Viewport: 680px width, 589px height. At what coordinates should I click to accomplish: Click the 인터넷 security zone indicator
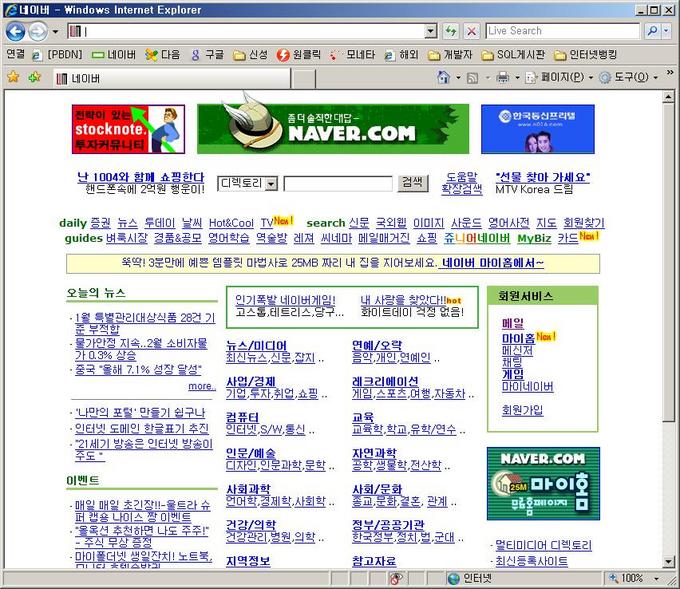coord(470,578)
